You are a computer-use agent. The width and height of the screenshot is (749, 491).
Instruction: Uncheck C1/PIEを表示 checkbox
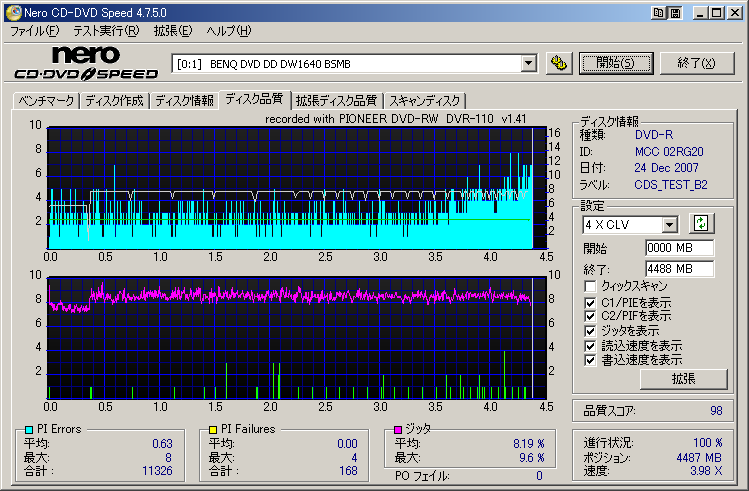(590, 303)
